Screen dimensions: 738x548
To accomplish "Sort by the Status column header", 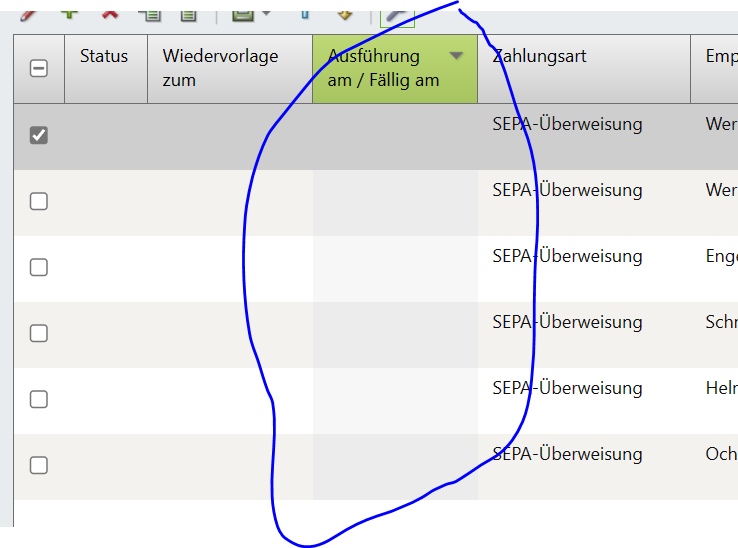I will [x=106, y=69].
